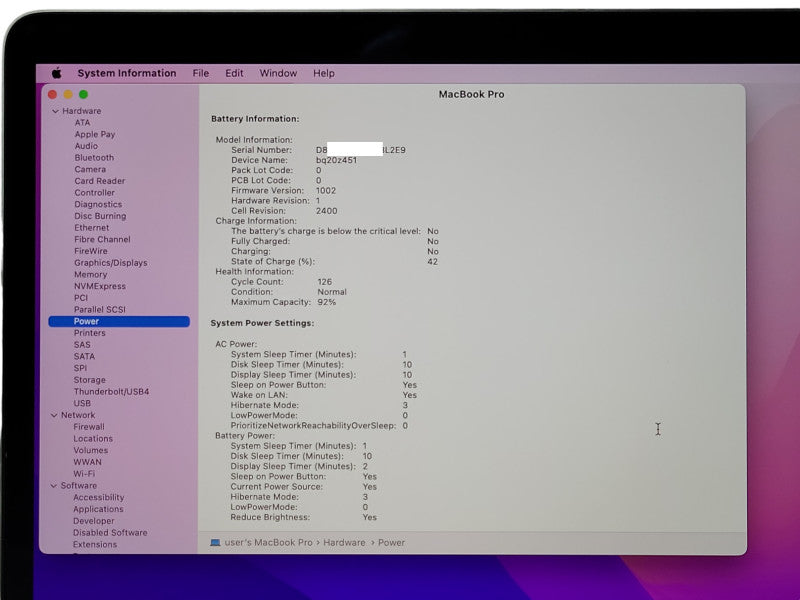Select FireWire in the sidebar
The image size is (800, 600).
(91, 251)
